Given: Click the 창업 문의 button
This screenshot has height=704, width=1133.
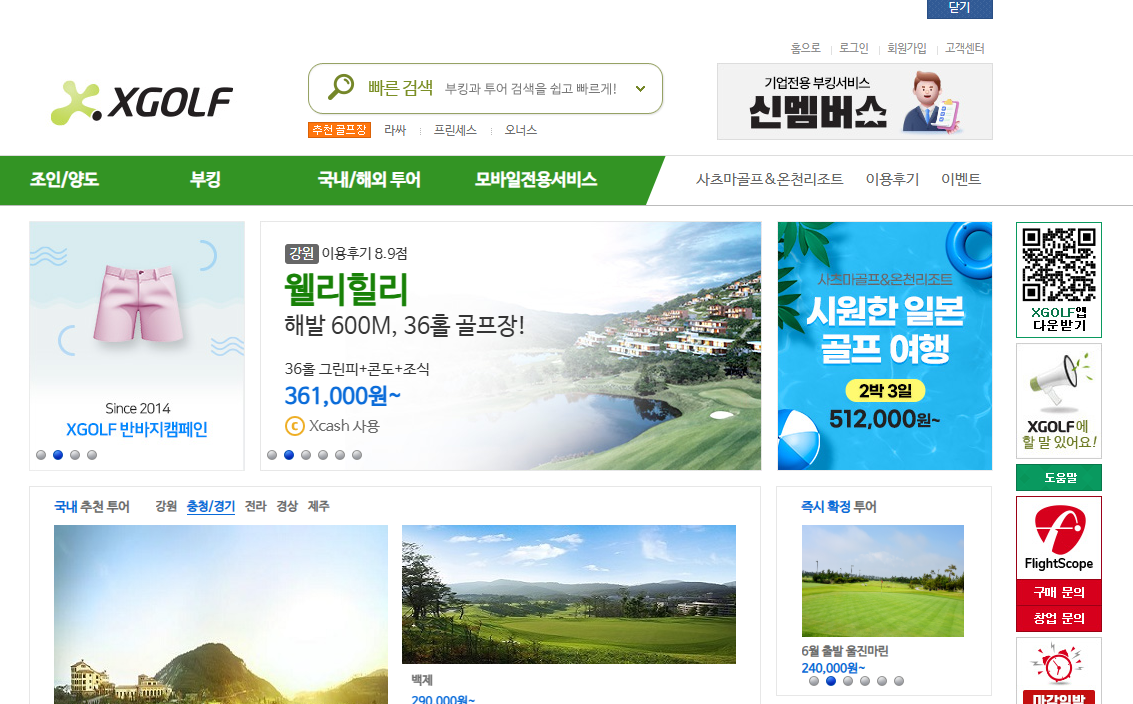Looking at the screenshot, I should coord(1059,619).
